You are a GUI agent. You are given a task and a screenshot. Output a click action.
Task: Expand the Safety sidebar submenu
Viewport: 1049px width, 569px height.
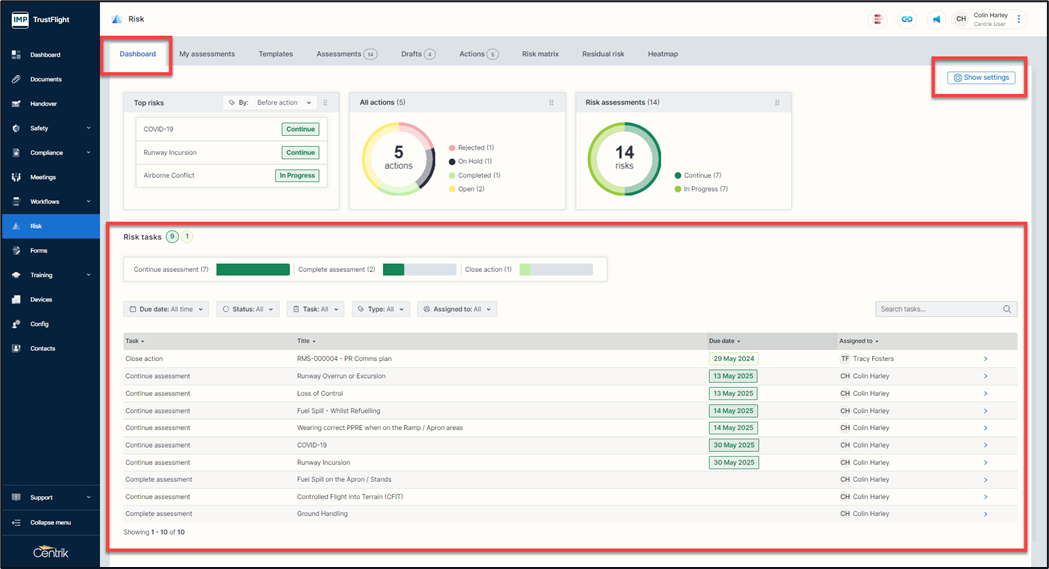pos(88,128)
